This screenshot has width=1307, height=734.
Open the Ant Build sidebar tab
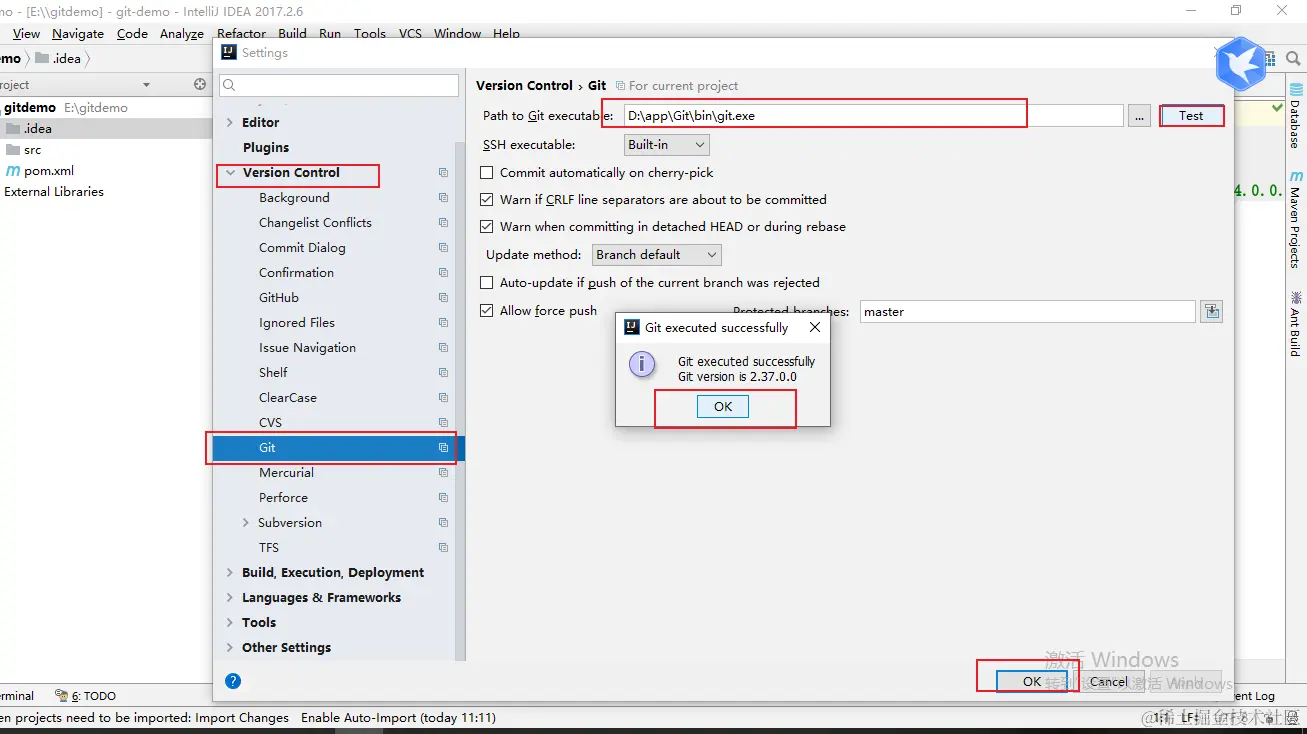pyautogui.click(x=1295, y=323)
